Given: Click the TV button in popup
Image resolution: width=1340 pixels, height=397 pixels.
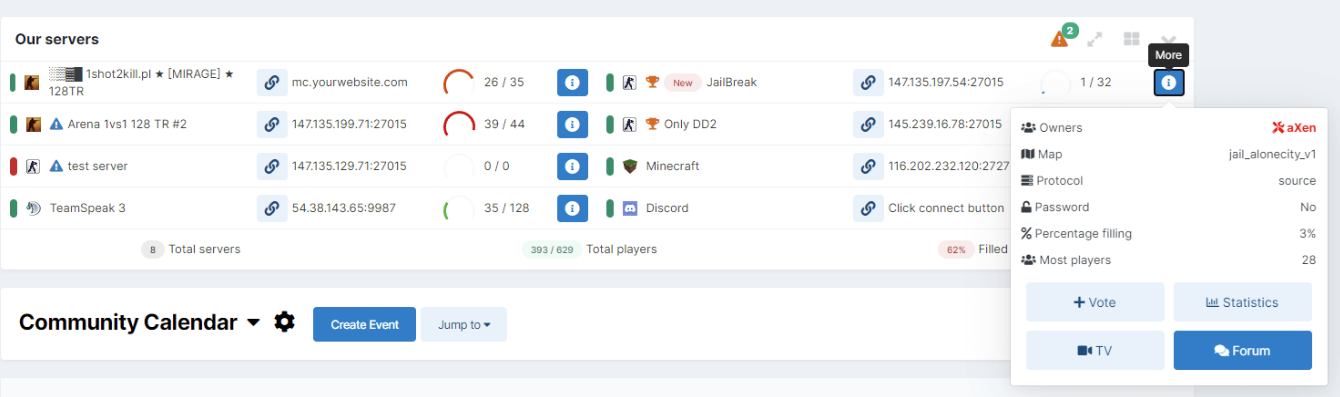Looking at the screenshot, I should [x=1095, y=350].
